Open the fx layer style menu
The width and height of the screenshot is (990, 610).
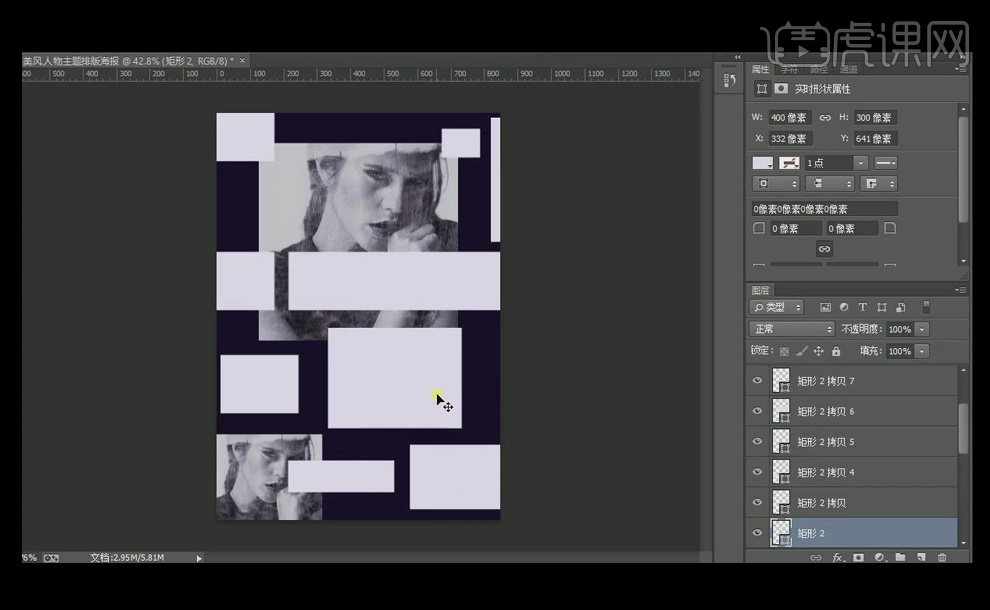[x=838, y=557]
